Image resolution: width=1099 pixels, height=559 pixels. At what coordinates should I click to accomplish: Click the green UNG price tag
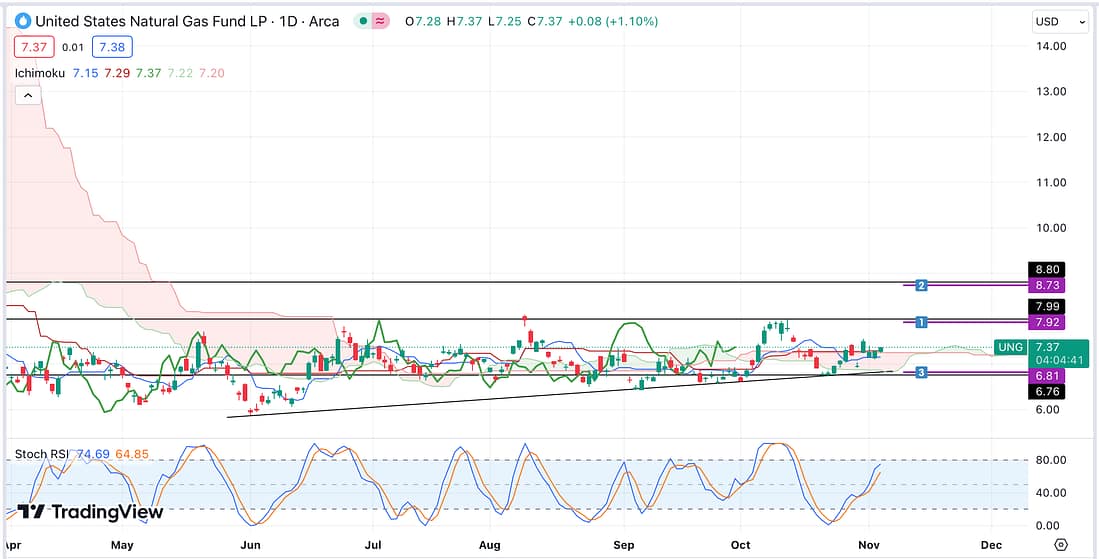pos(1011,347)
